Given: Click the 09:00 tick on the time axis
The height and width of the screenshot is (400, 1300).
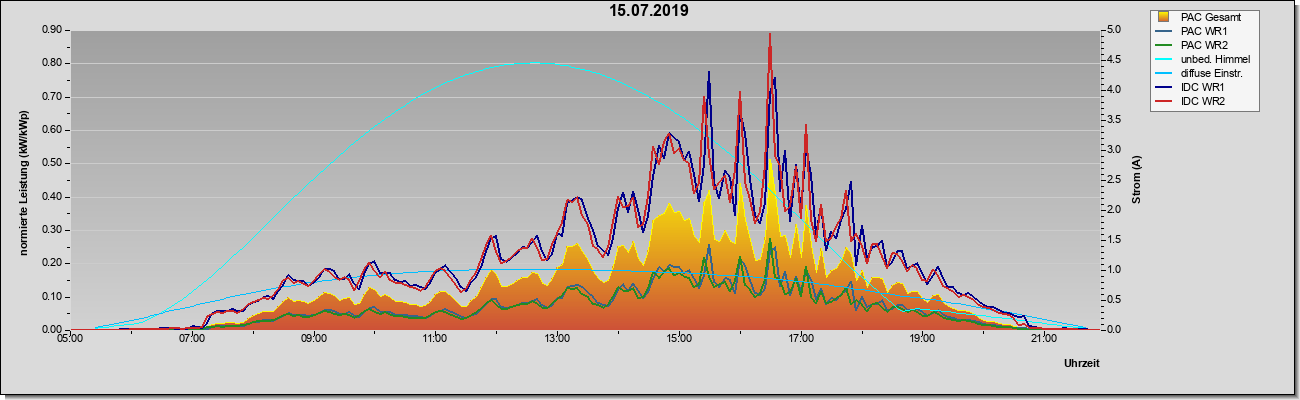Looking at the screenshot, I should point(313,339).
